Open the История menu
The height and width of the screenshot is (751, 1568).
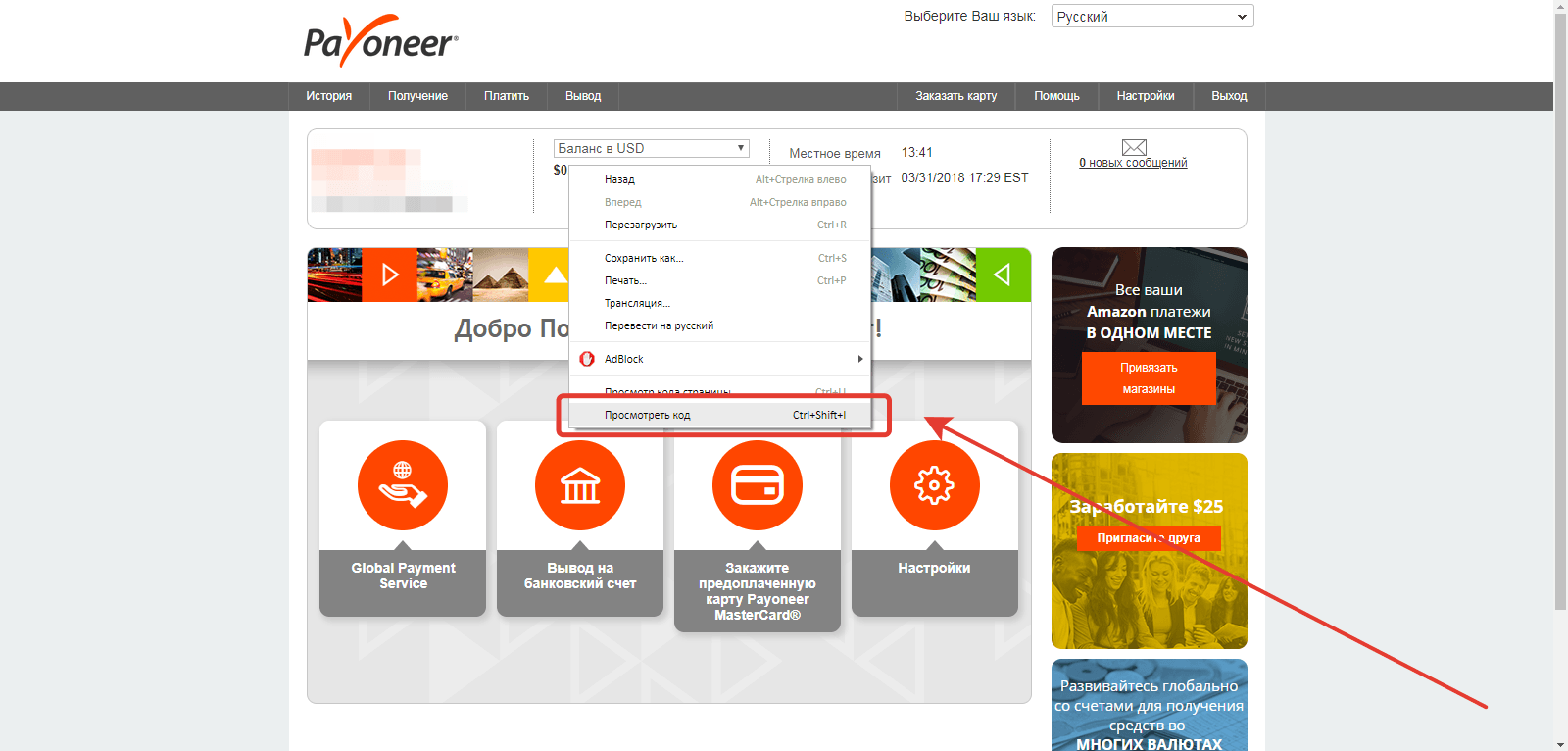(328, 96)
